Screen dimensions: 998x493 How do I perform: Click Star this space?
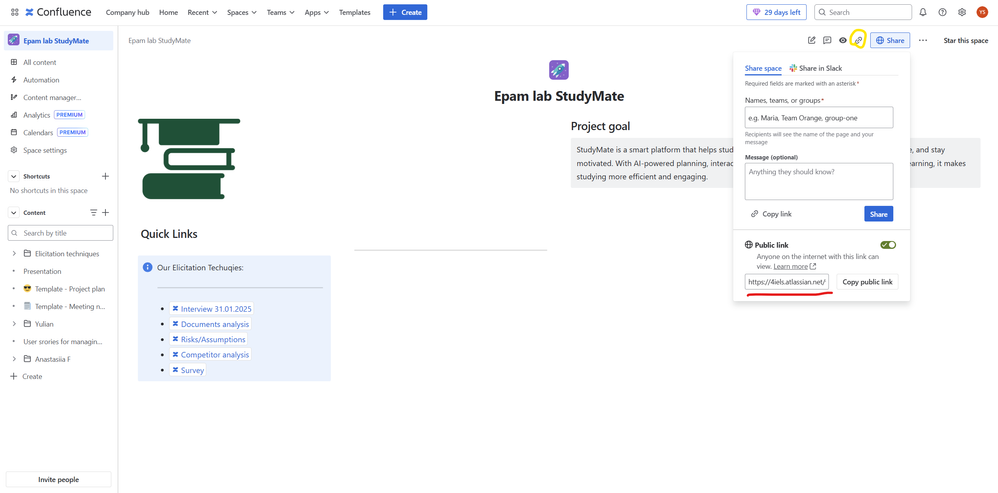tap(966, 40)
